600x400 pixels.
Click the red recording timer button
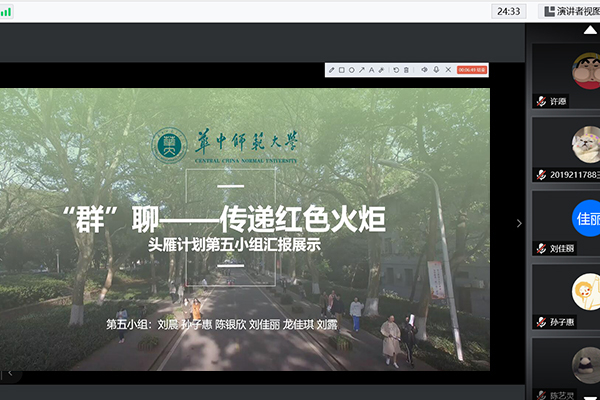pyautogui.click(x=471, y=70)
